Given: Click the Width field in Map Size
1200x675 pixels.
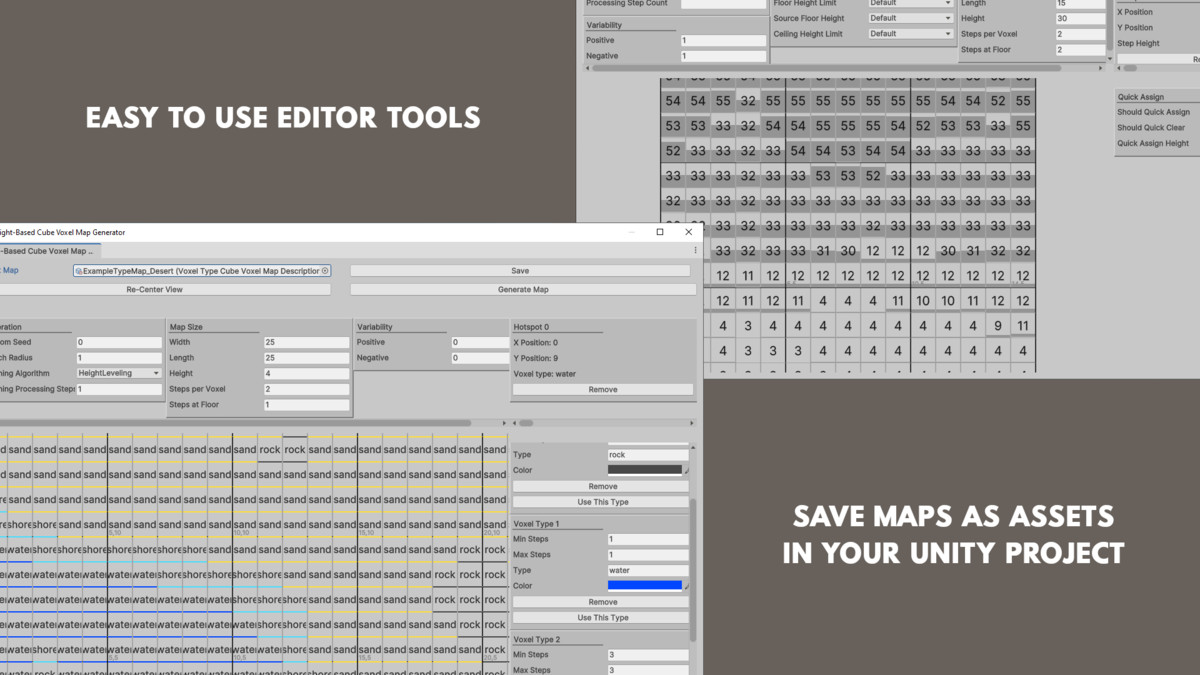Looking at the screenshot, I should pos(305,342).
